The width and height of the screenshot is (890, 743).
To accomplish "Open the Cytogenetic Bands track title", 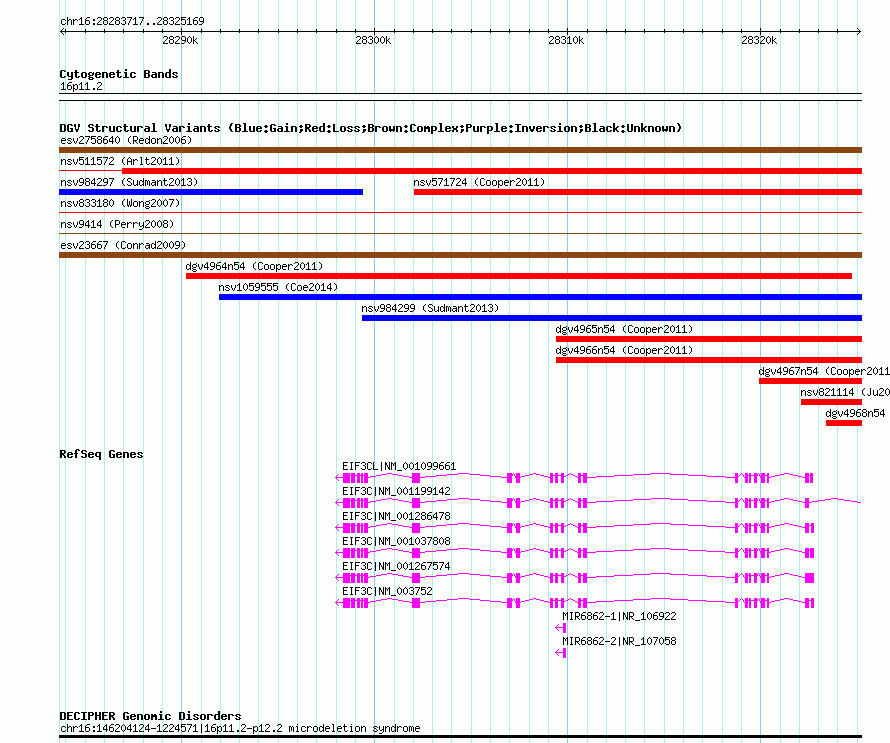I will pos(119,74).
